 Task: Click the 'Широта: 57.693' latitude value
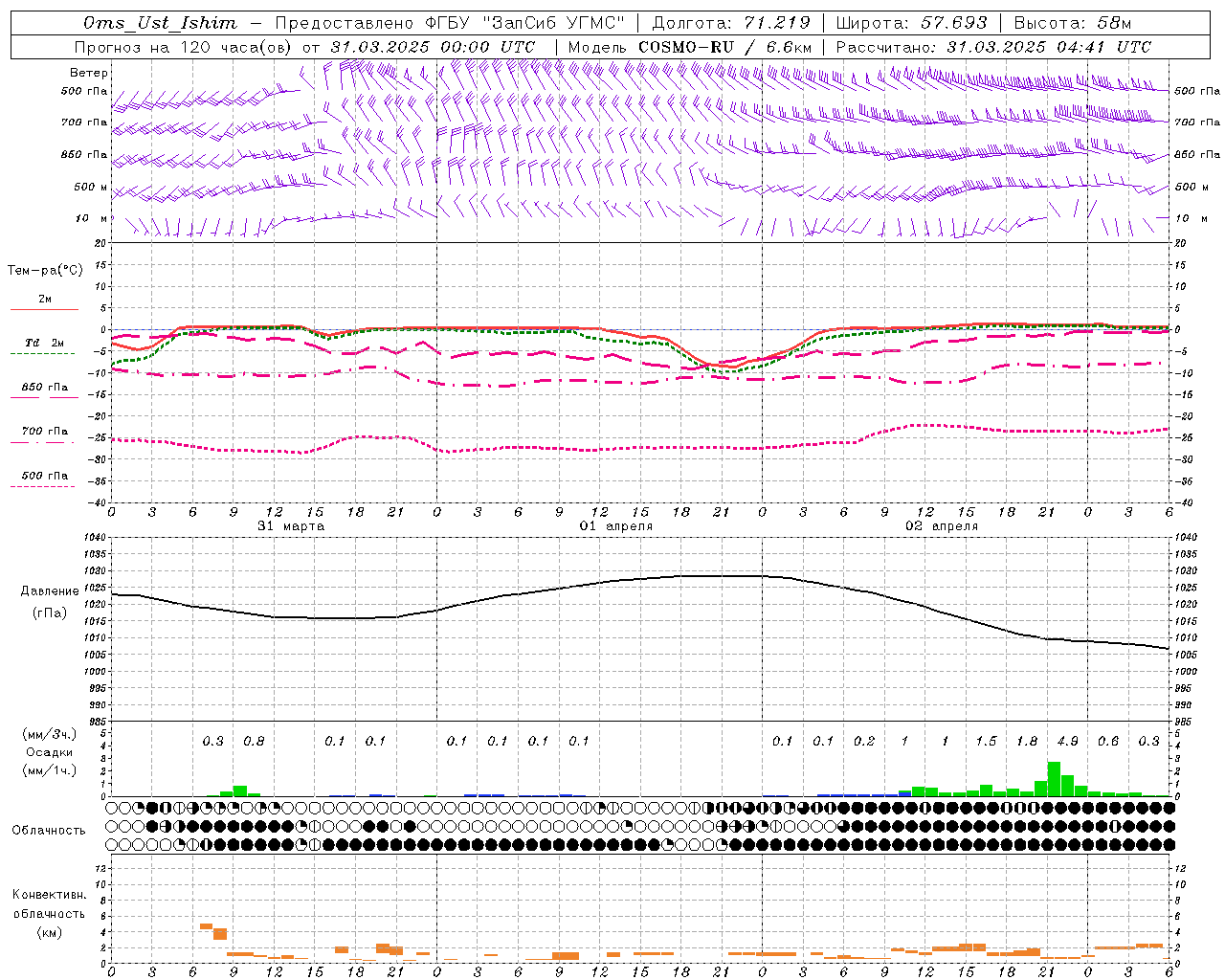[x=911, y=23]
